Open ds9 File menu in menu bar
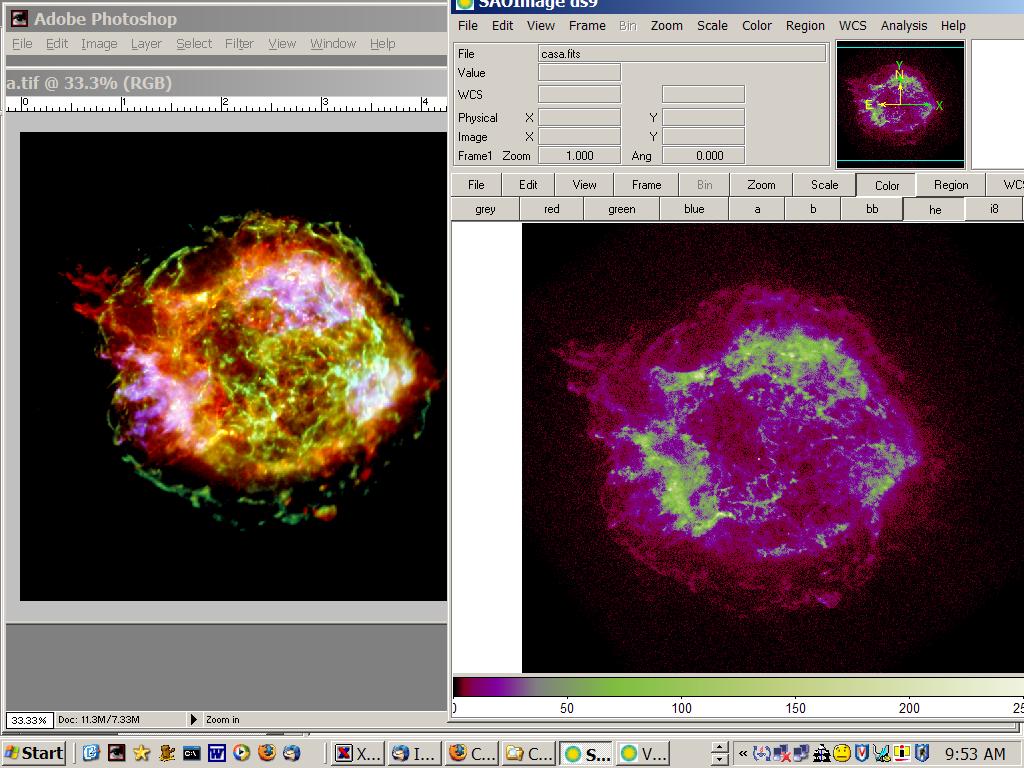This screenshot has width=1024, height=768. 468,25
